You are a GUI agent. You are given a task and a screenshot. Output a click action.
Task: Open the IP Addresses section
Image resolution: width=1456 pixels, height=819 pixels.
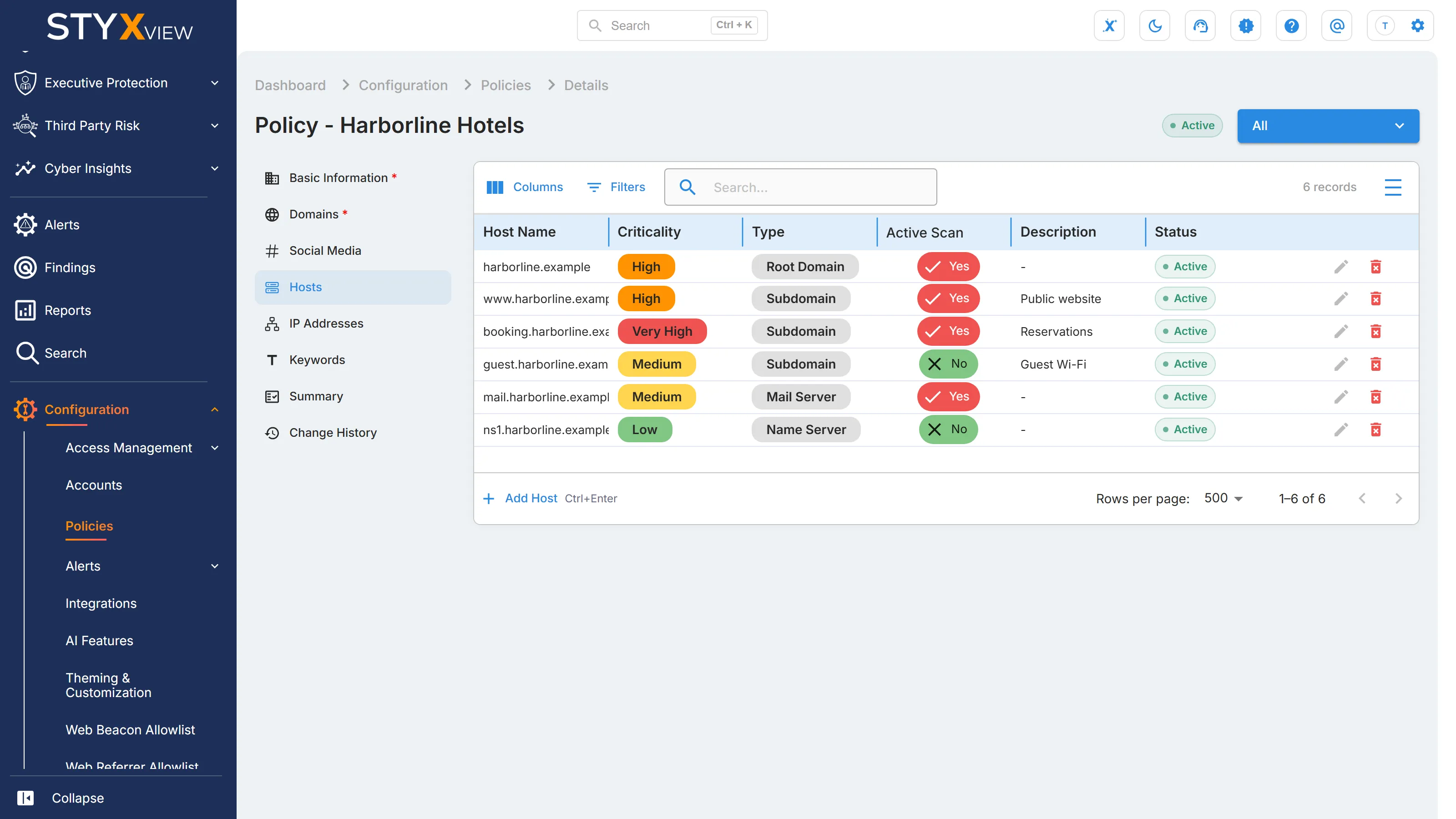353,324
